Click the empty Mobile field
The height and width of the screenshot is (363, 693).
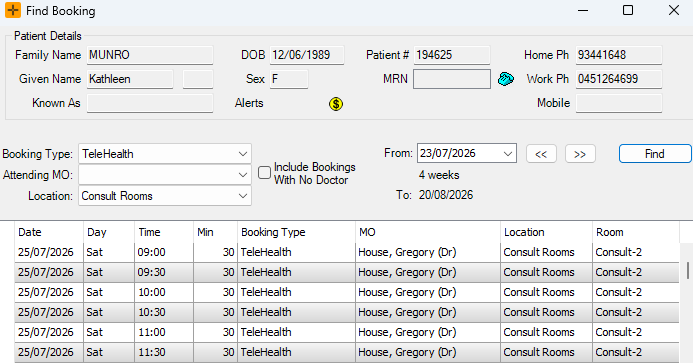click(619, 103)
